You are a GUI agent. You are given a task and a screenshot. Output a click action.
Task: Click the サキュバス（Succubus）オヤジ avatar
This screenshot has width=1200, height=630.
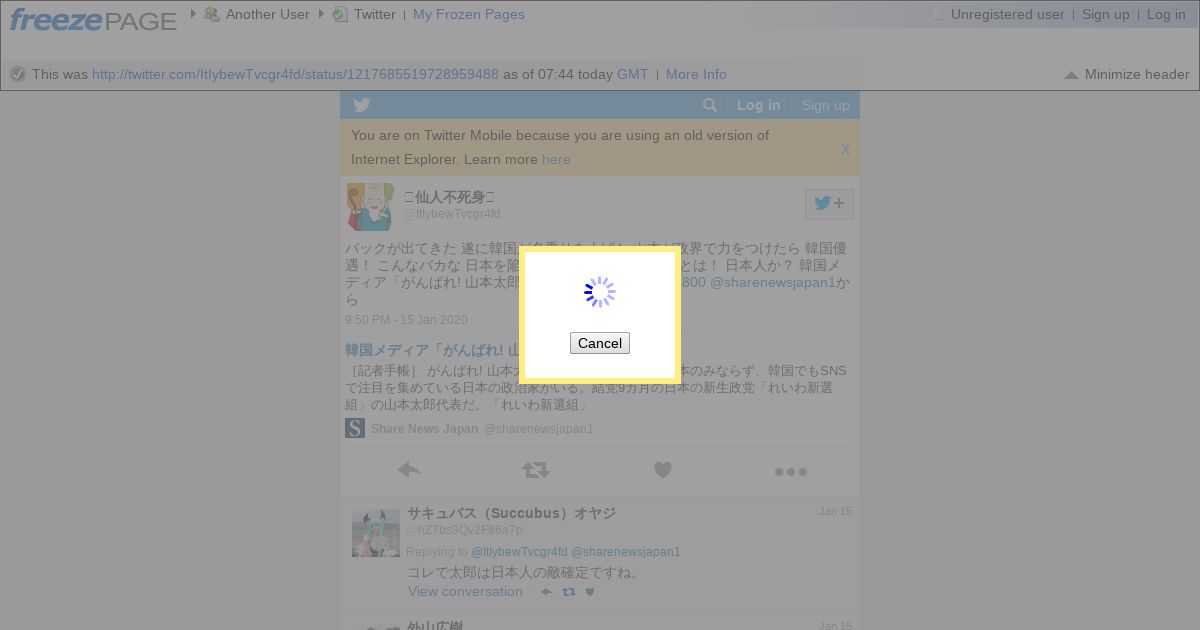click(x=375, y=532)
